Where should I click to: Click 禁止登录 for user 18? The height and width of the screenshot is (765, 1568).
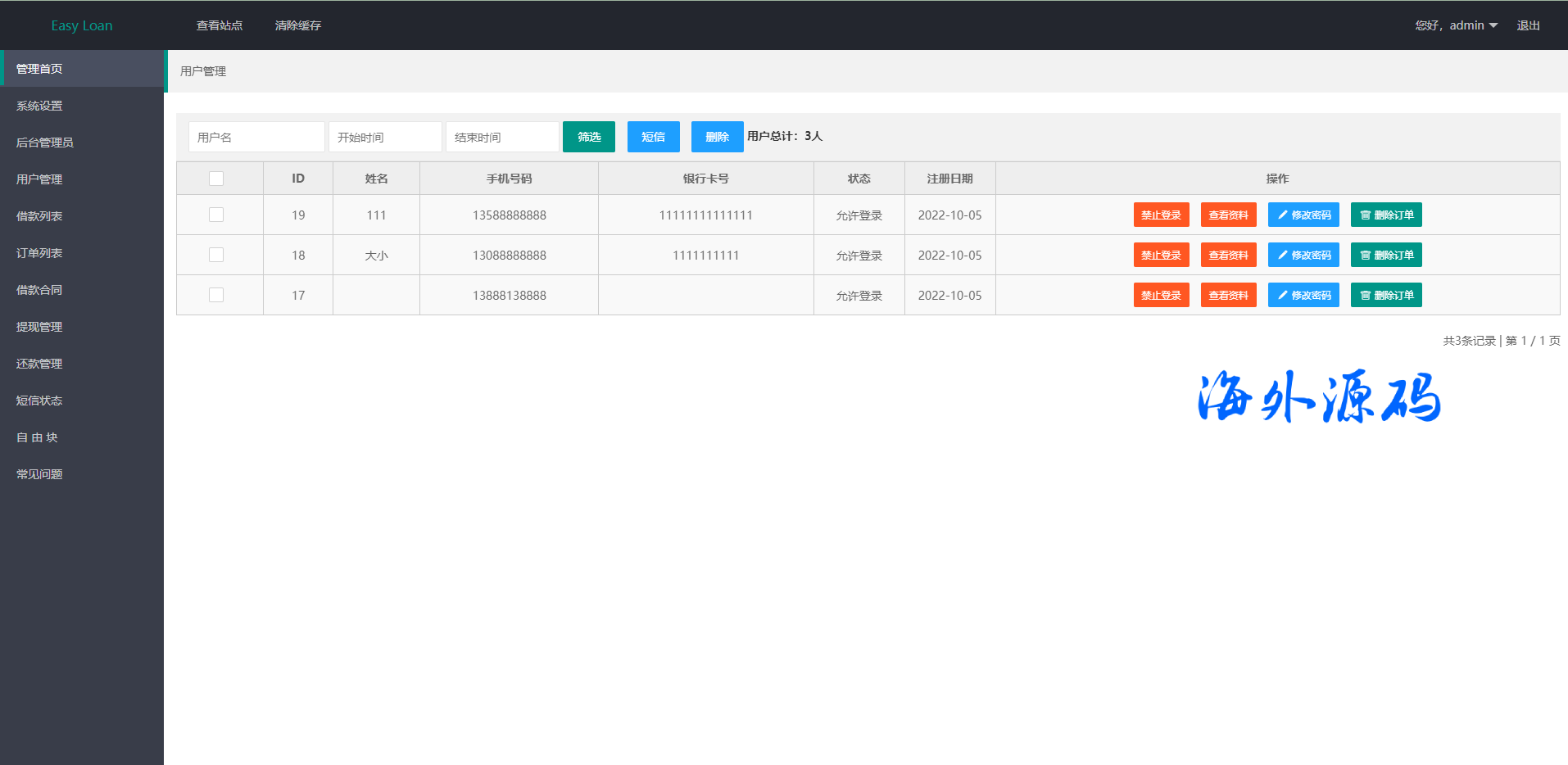point(1161,256)
